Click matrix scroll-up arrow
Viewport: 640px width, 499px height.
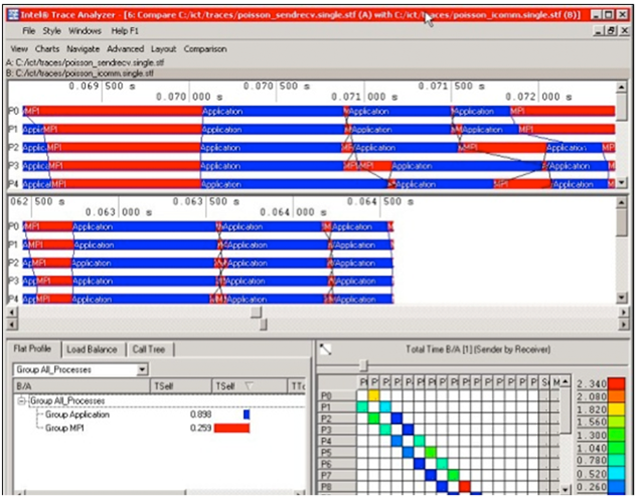click(x=565, y=382)
